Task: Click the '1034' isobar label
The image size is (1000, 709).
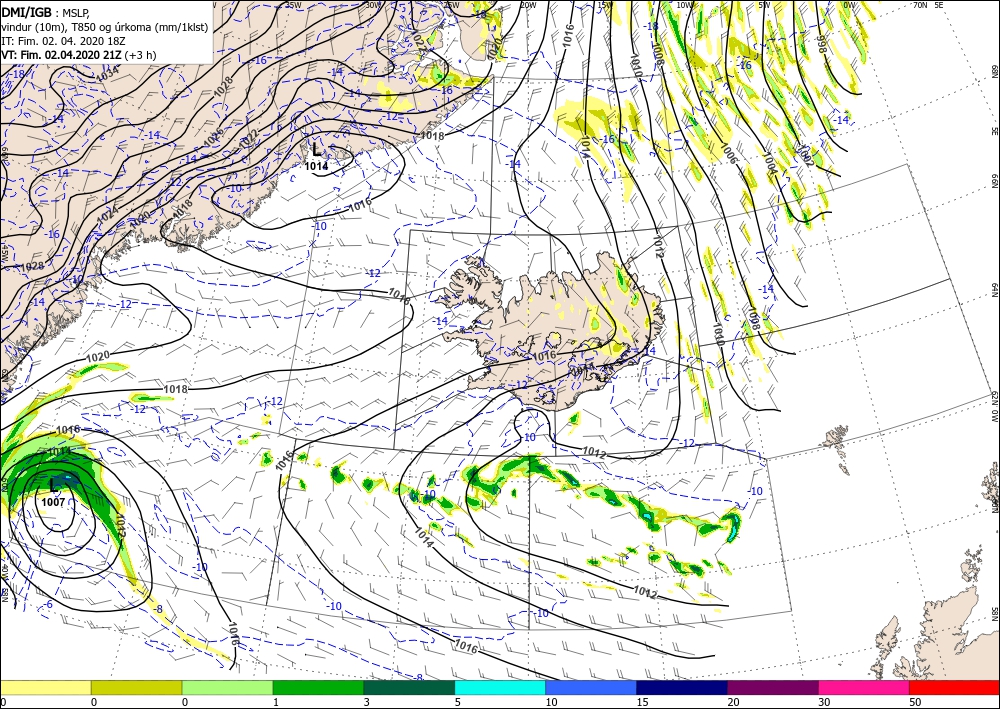Action: pyautogui.click(x=107, y=75)
